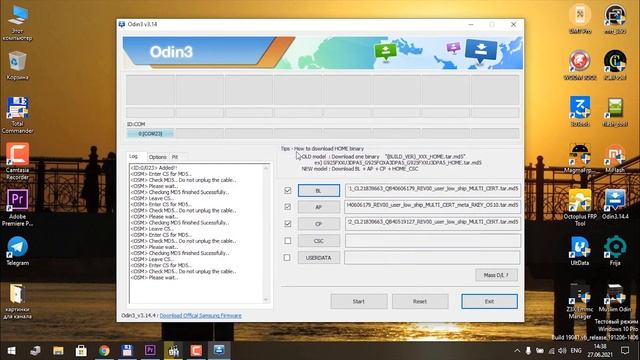Uncheck the BL file checkbox
640x360 pixels.
[x=288, y=190]
